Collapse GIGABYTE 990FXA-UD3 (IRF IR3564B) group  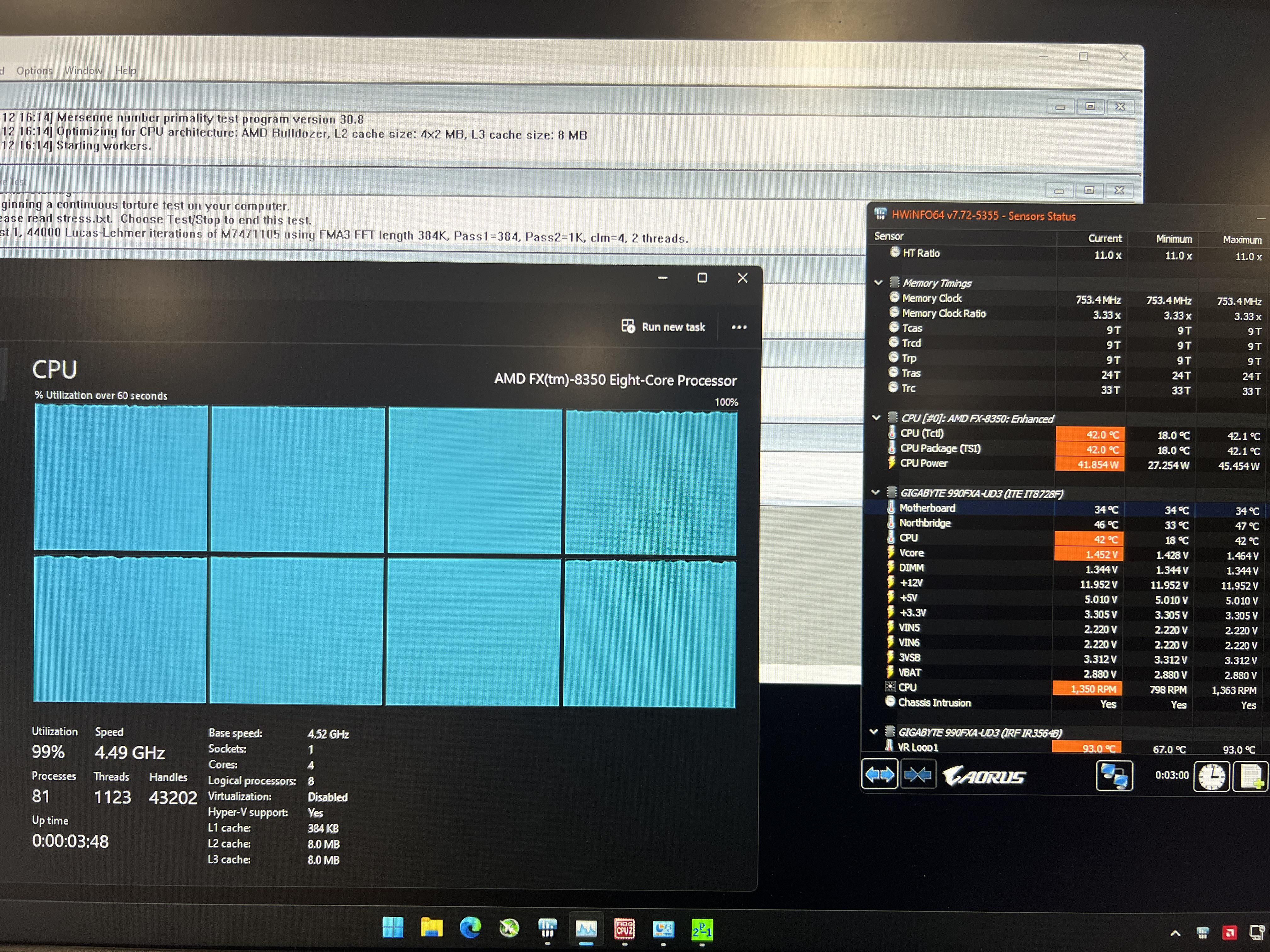pyautogui.click(x=873, y=732)
